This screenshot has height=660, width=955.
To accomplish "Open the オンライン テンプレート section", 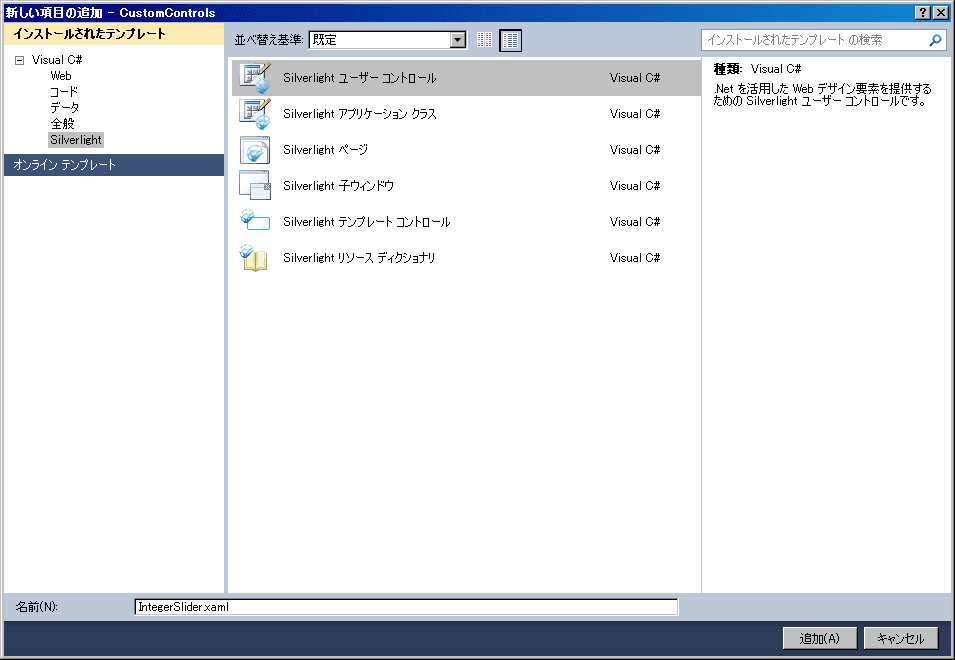I will pyautogui.click(x=114, y=165).
